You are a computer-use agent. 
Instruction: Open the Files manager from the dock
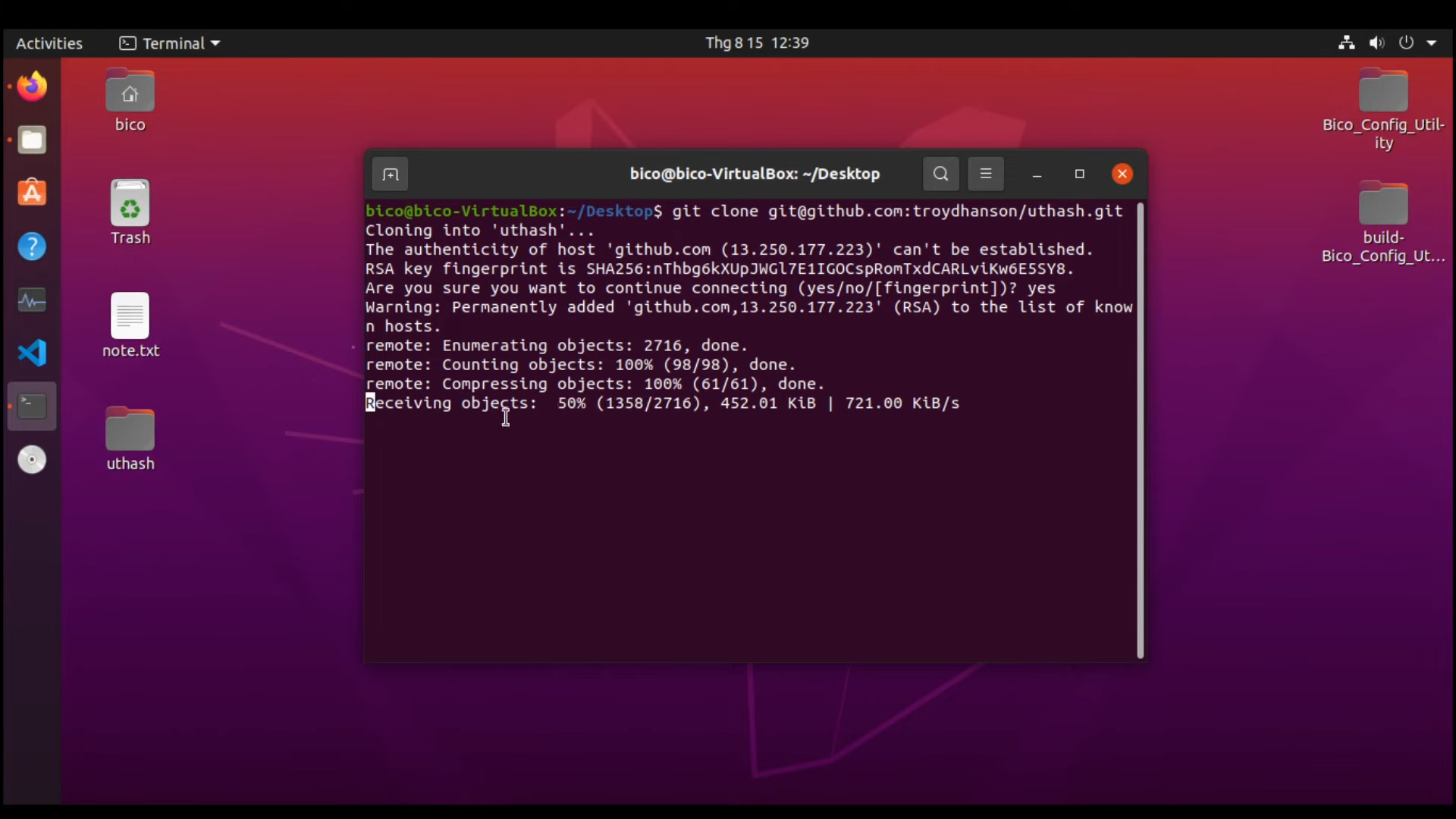[x=32, y=140]
